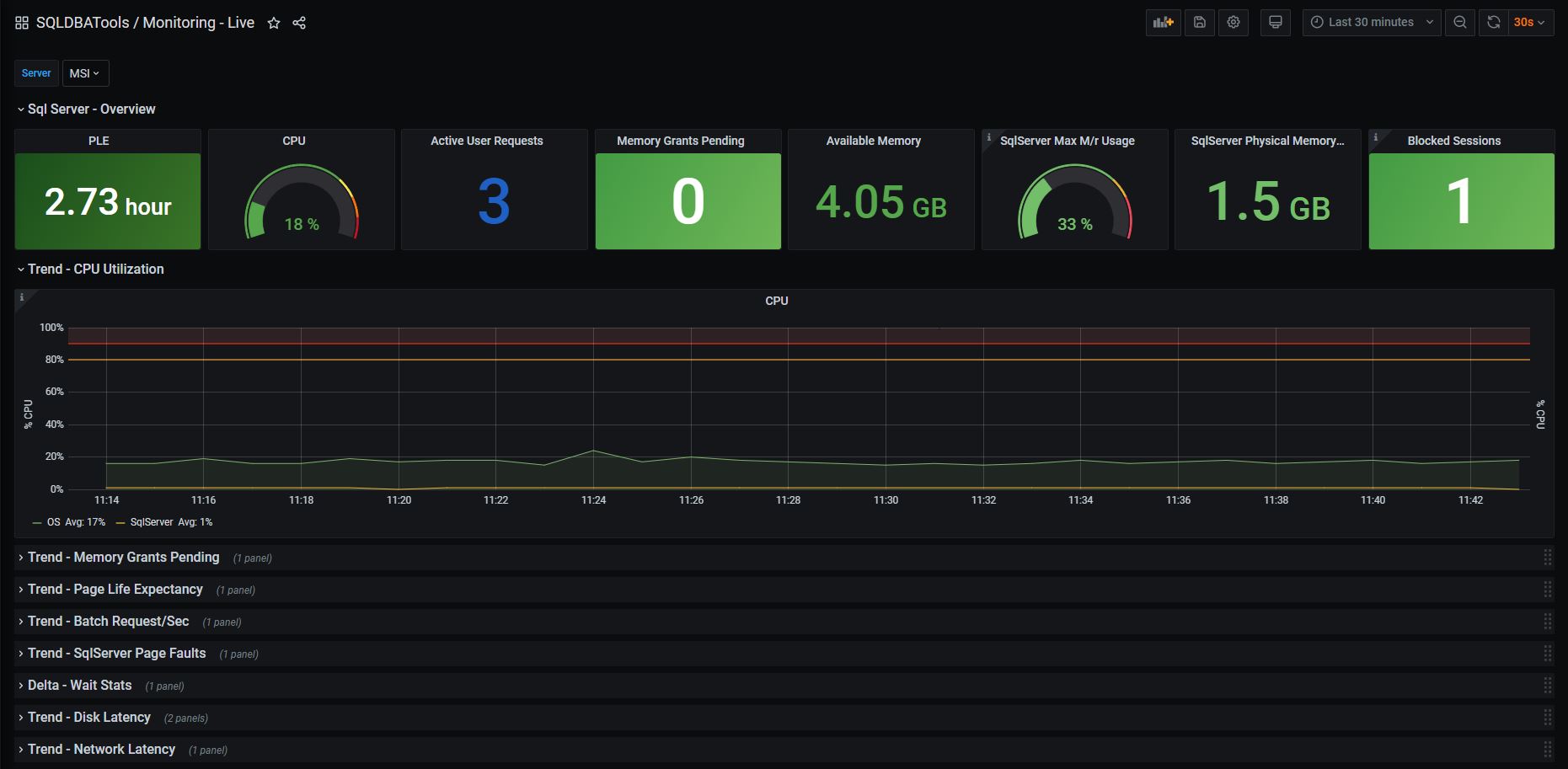Open the 30s refresh interval dropdown
Screen dimensions: 1568x769
[1530, 23]
